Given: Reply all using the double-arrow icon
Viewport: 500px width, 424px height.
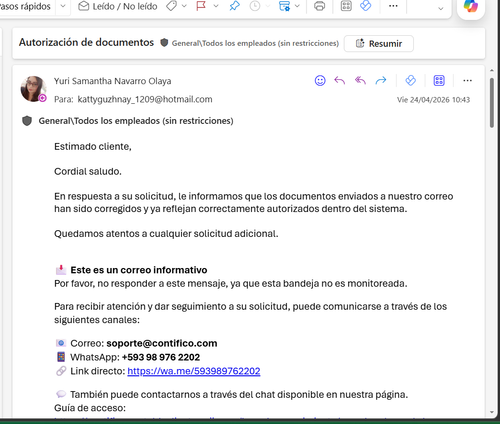Looking at the screenshot, I should point(360,81).
